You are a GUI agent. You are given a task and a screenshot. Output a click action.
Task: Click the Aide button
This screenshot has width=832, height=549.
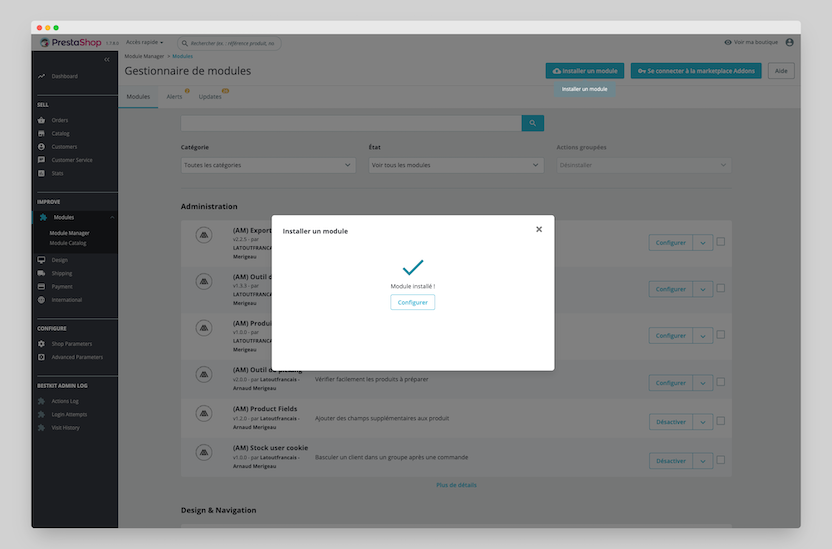781,71
